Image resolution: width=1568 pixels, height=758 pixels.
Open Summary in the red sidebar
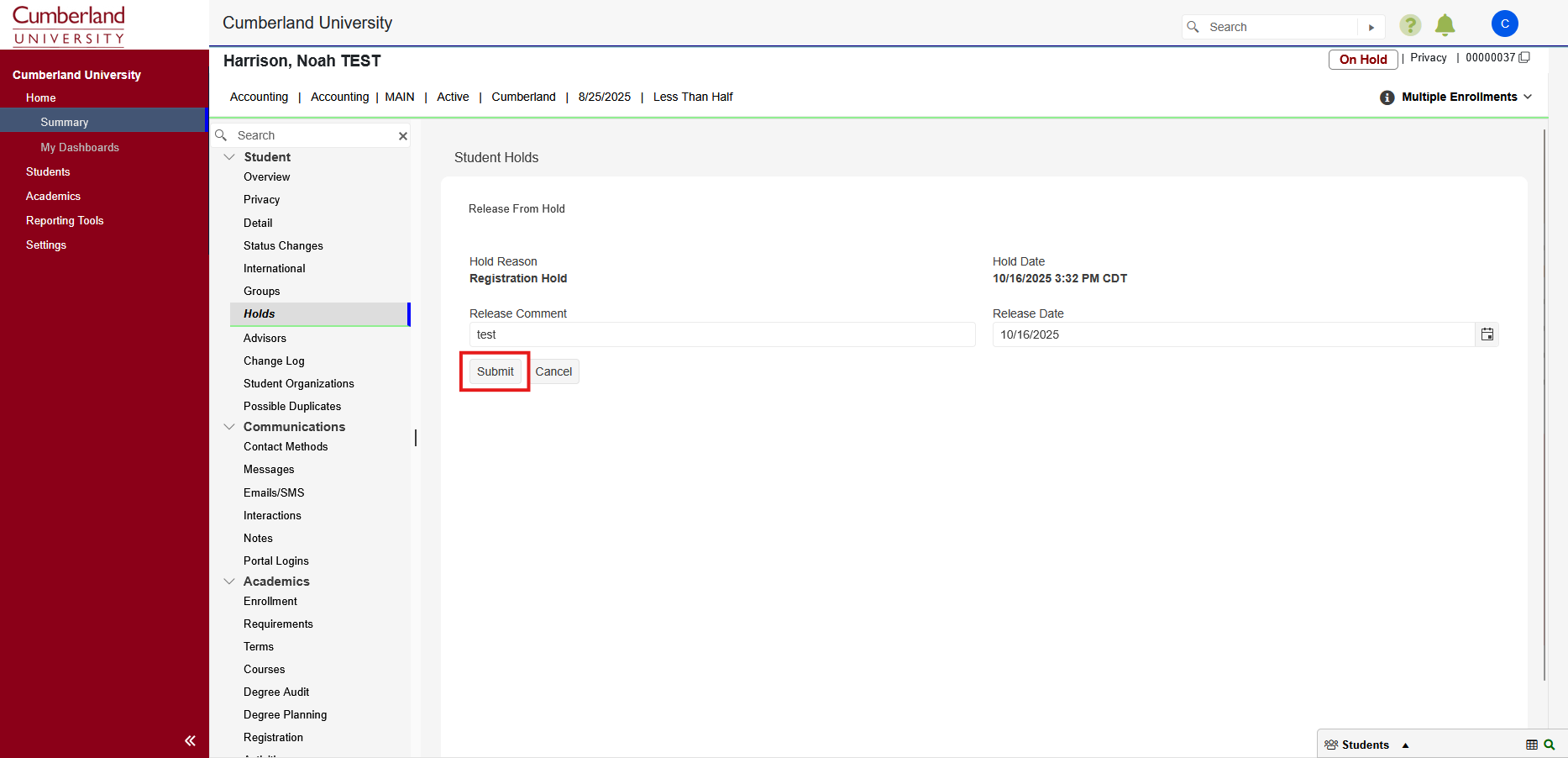click(x=64, y=122)
